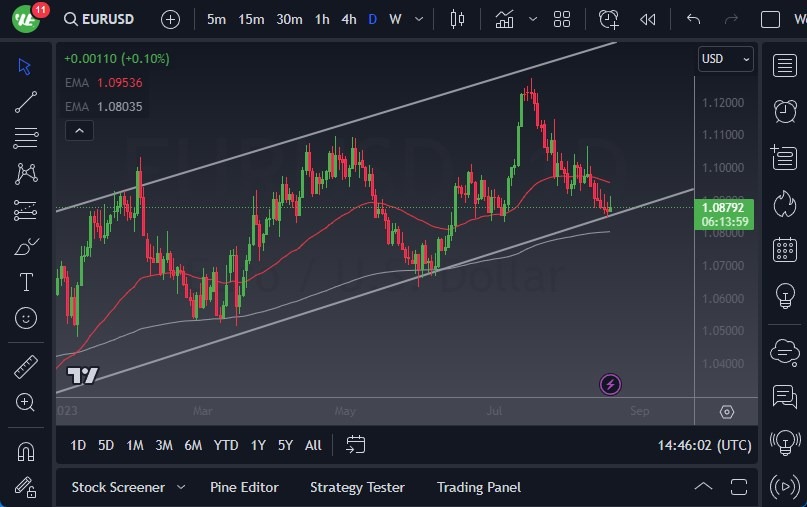Toggle the lock drawings icon
This screenshot has height=507, width=807.
pos(26,487)
